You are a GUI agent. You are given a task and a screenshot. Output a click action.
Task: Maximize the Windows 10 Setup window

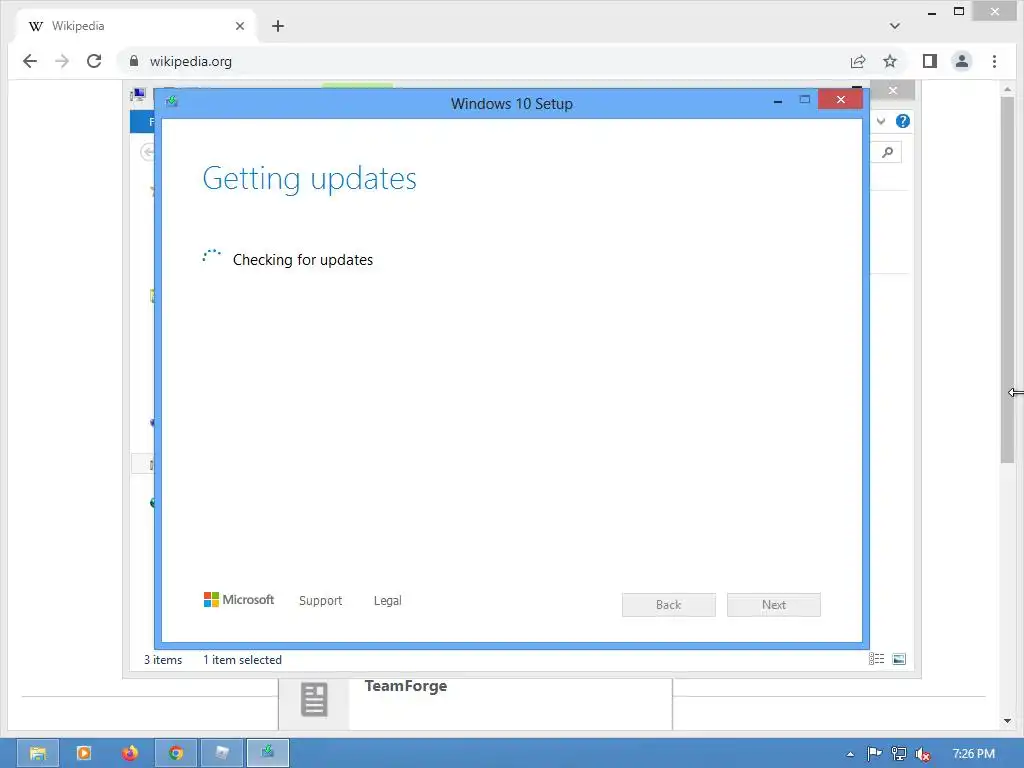pos(805,100)
